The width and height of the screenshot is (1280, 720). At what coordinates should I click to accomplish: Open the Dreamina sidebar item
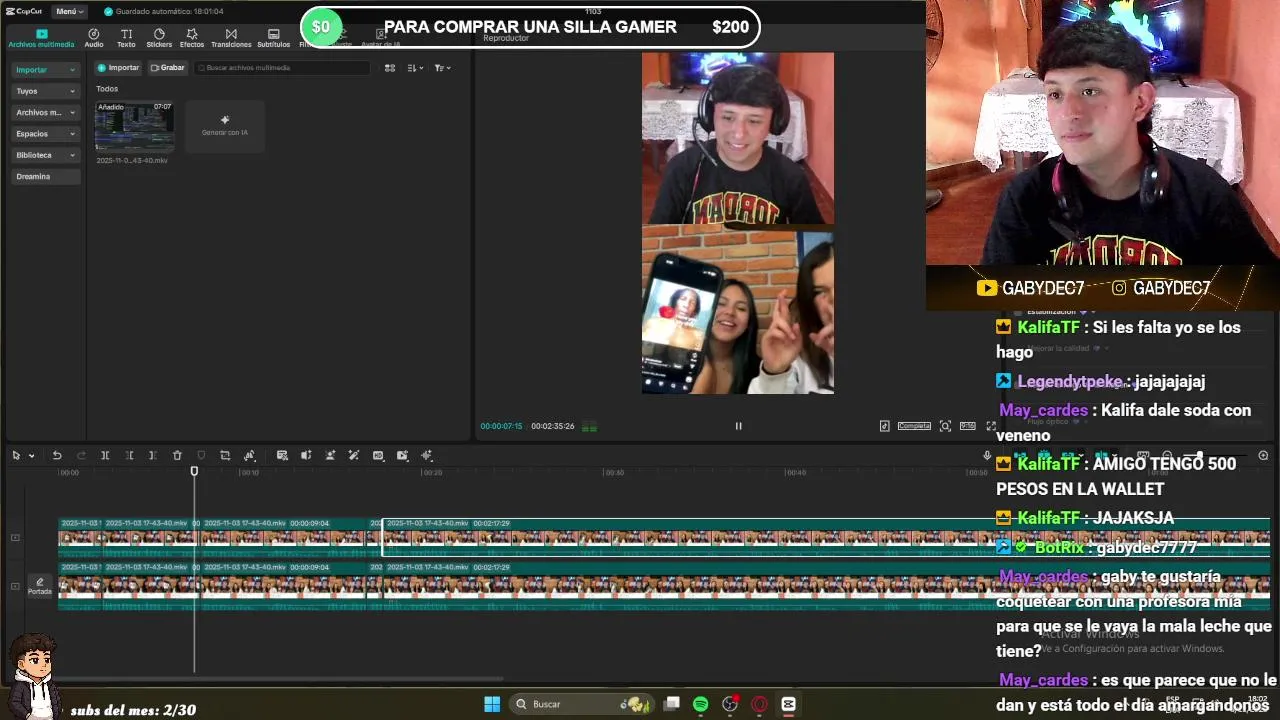point(45,176)
